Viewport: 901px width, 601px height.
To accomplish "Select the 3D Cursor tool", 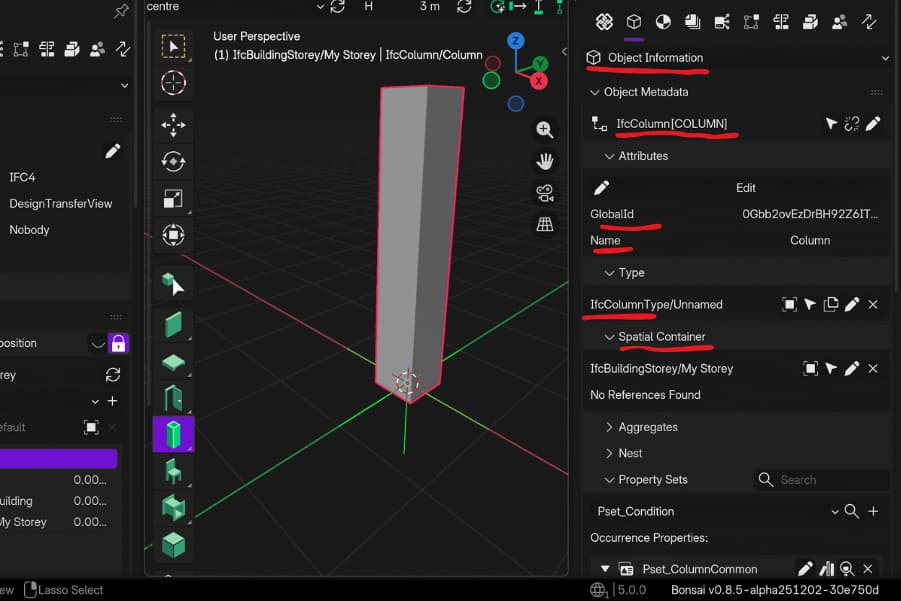I will click(173, 84).
